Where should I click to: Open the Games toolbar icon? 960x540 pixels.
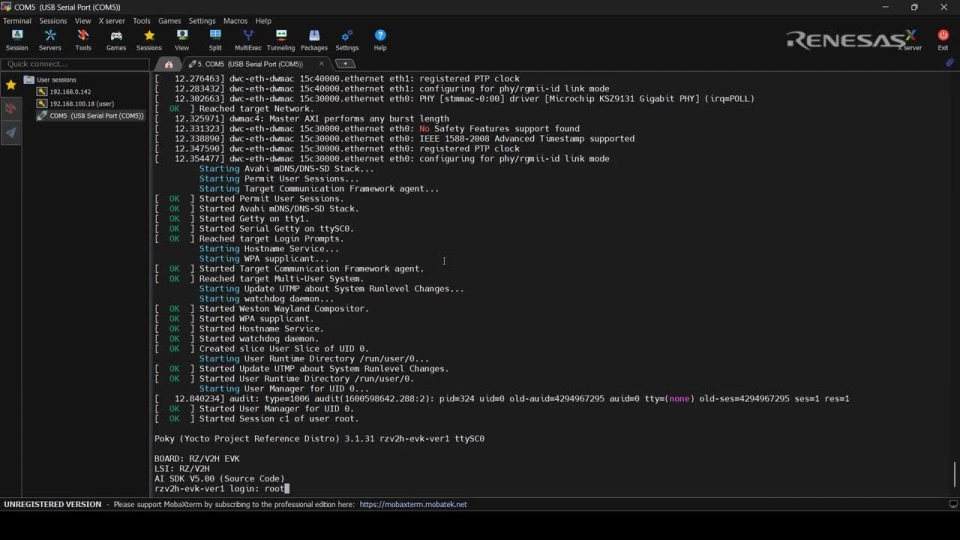tap(116, 40)
